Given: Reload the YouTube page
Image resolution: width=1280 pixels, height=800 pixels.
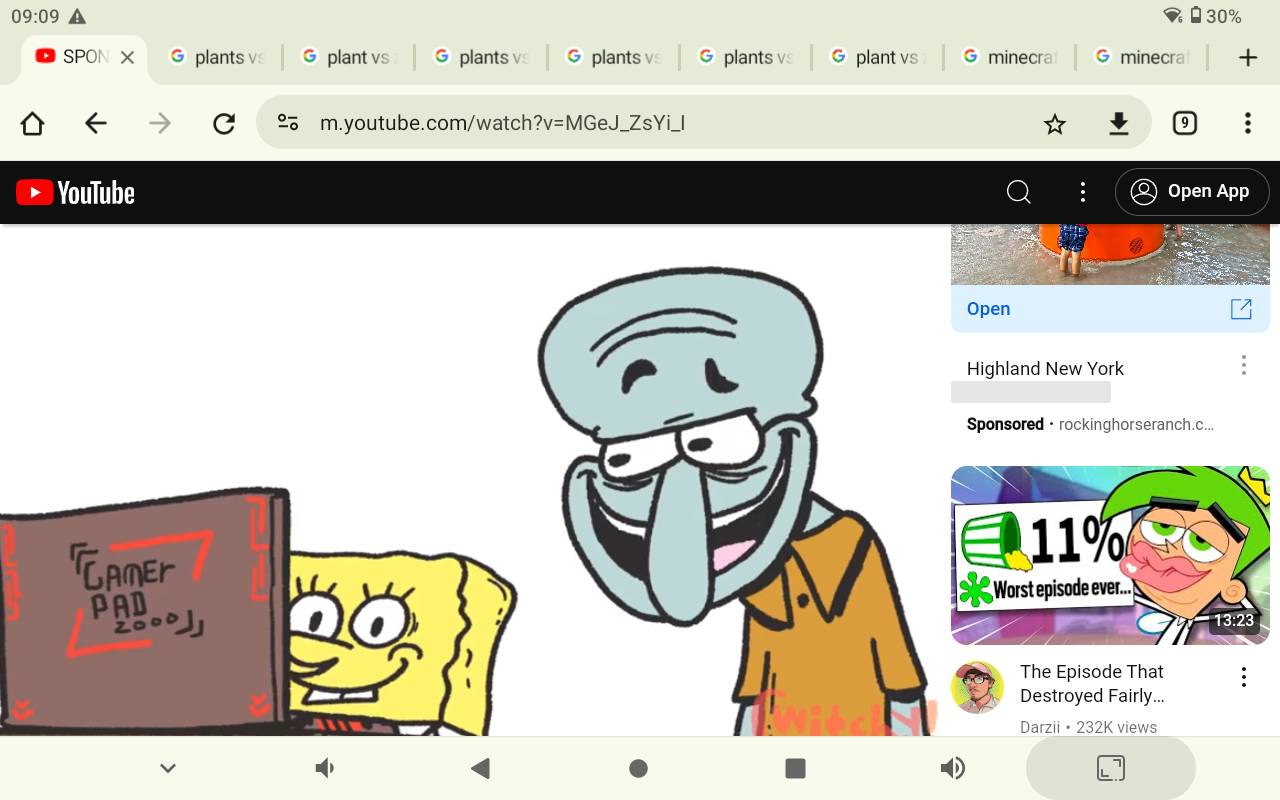Looking at the screenshot, I should point(224,123).
